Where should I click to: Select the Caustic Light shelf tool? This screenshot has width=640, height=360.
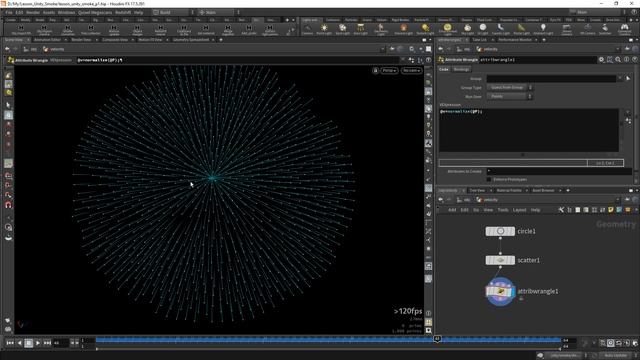pyautogui.click(x=501, y=29)
